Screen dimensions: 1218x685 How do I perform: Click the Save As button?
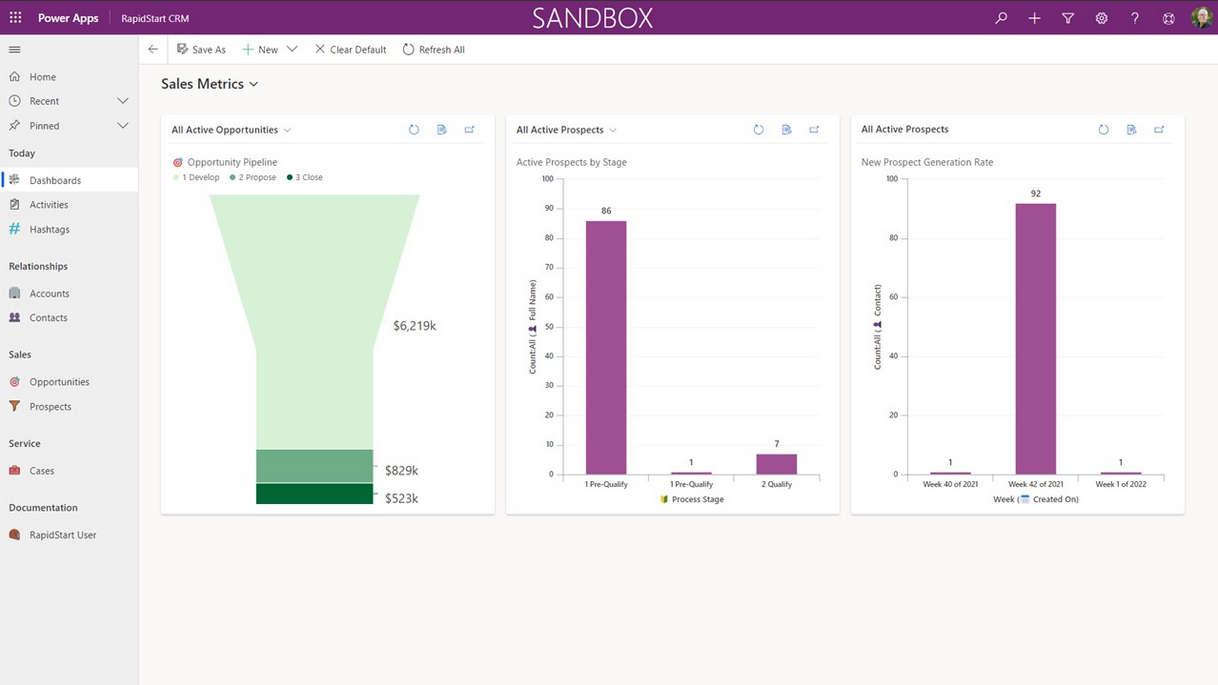[x=201, y=49]
